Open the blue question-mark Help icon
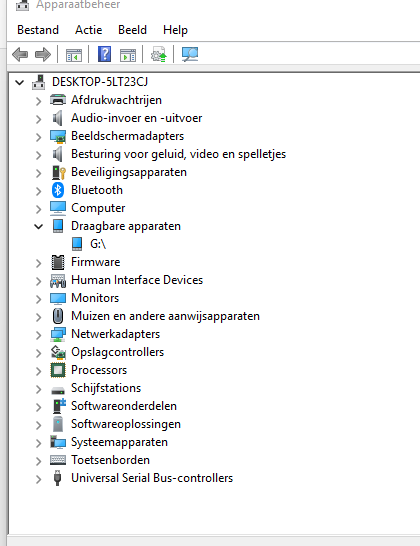The image size is (420, 546). (x=104, y=54)
